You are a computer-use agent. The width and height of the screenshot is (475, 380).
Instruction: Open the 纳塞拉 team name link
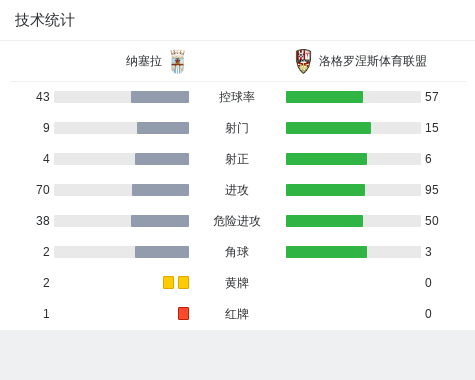144,61
